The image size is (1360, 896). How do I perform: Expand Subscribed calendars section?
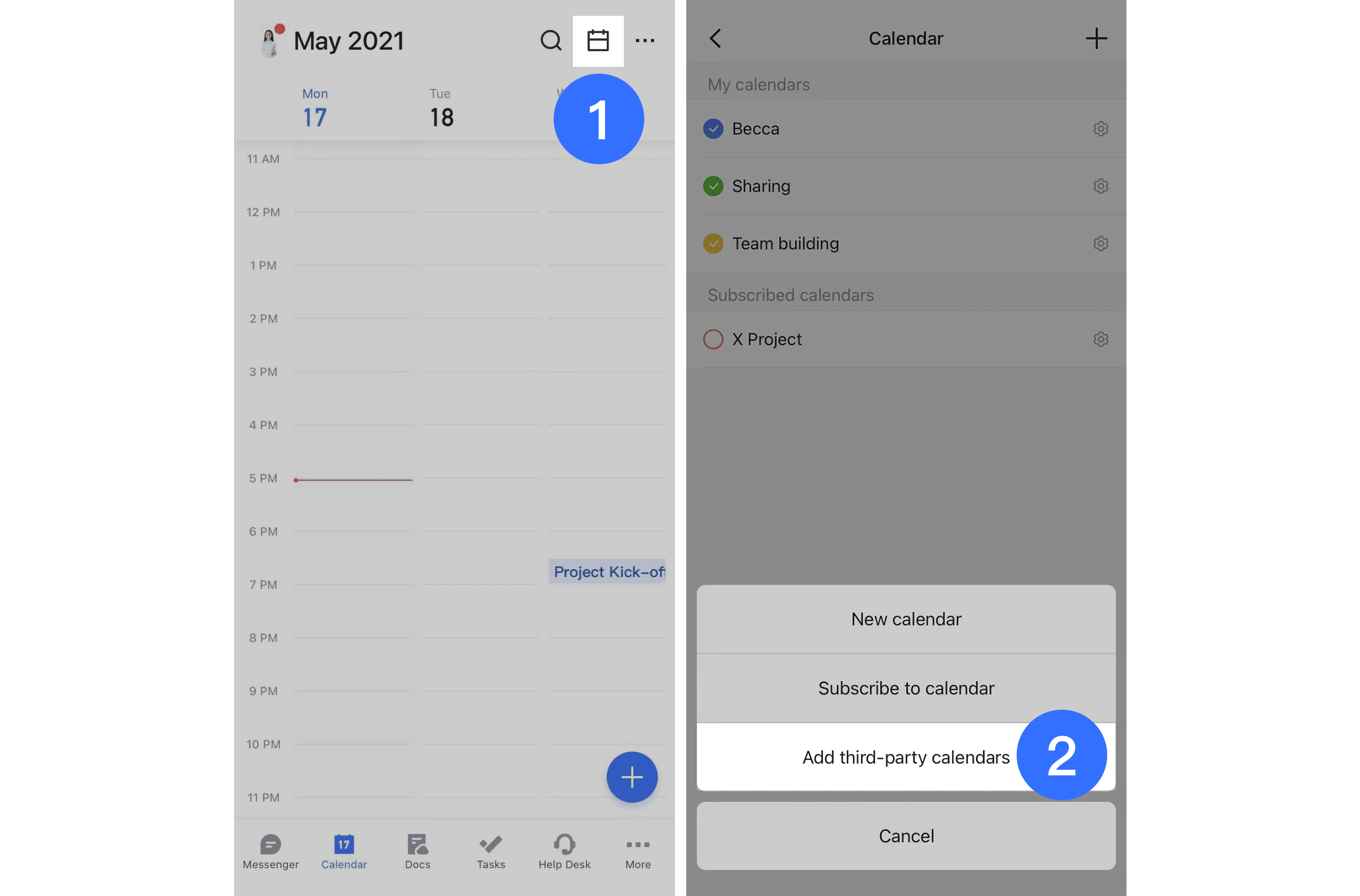click(790, 294)
